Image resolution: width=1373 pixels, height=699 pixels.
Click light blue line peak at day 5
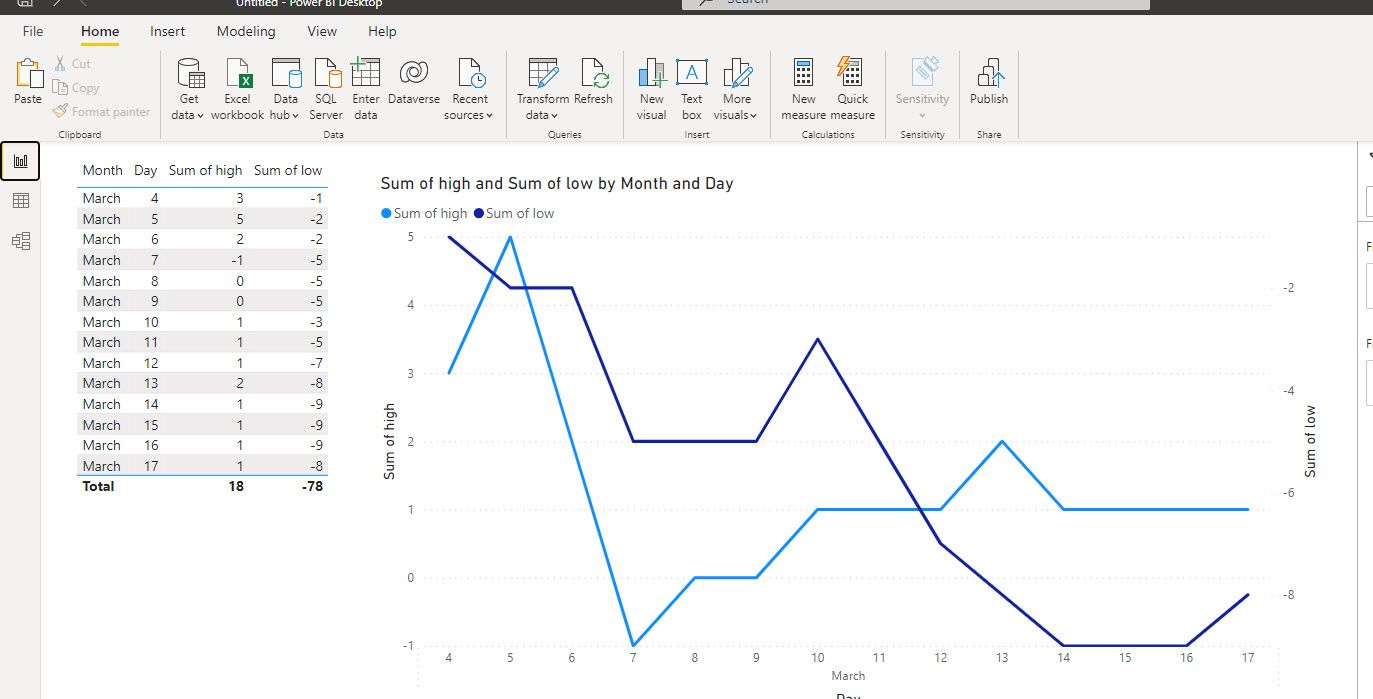click(x=510, y=237)
